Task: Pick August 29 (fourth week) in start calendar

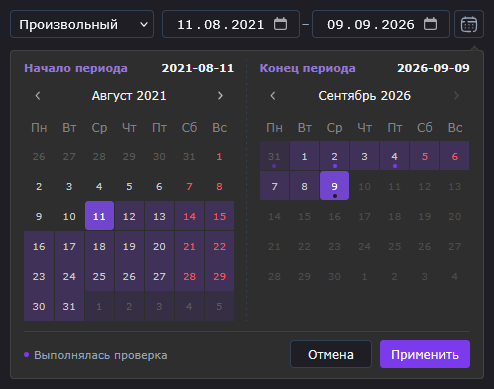Action: [x=219, y=276]
